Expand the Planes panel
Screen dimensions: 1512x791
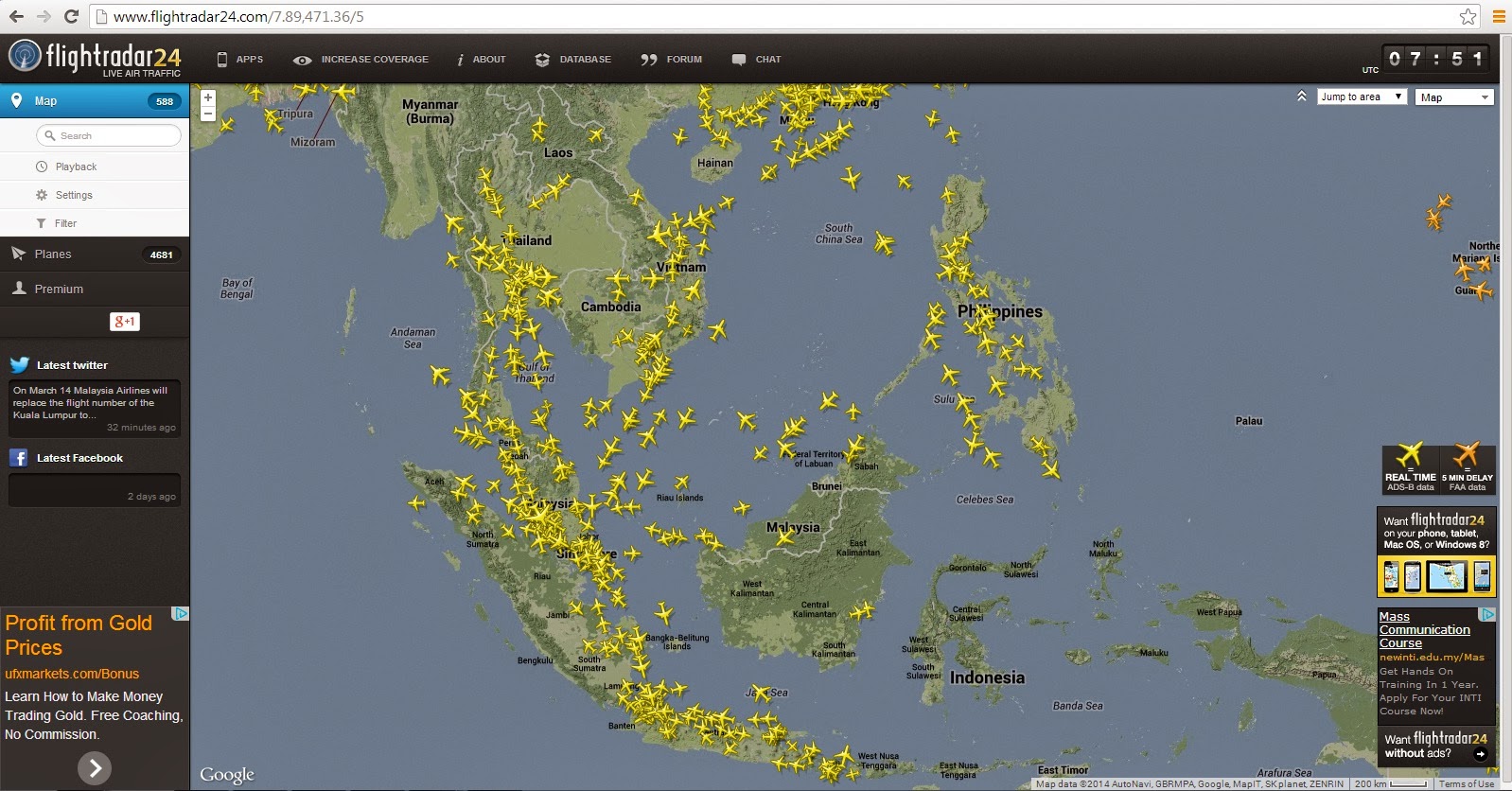95,254
